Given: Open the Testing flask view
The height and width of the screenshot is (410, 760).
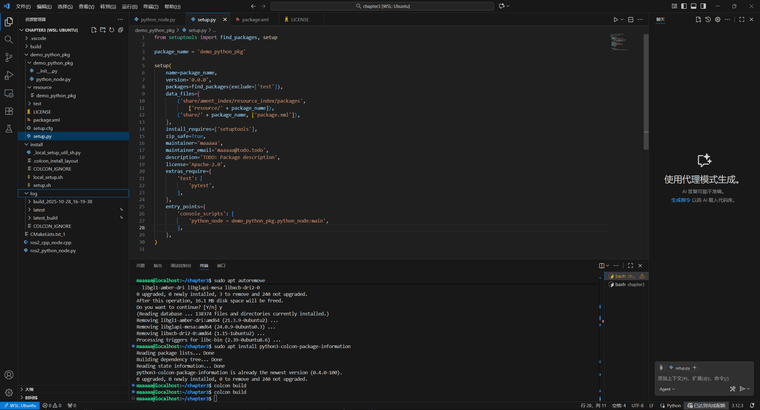Looking at the screenshot, I should click(x=9, y=129).
